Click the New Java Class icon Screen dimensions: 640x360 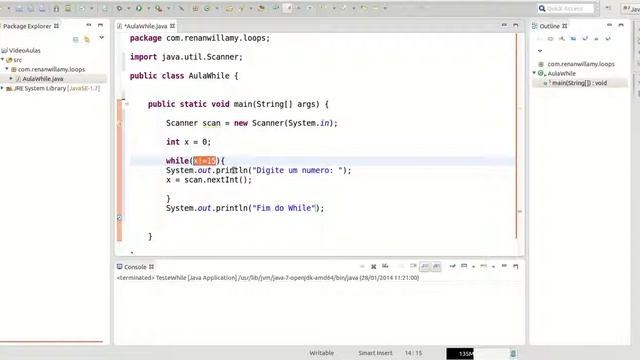[207, 8]
